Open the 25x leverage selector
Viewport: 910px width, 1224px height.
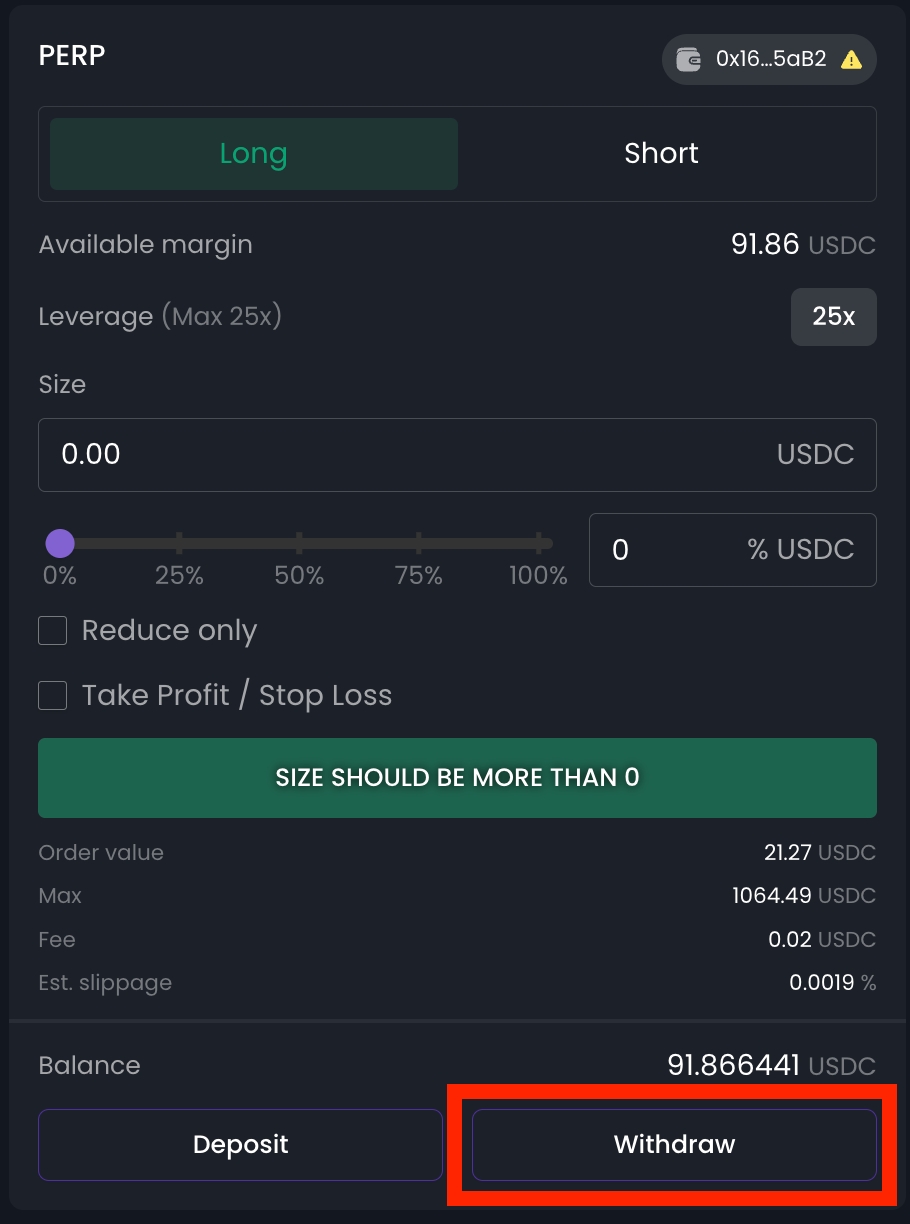833,317
